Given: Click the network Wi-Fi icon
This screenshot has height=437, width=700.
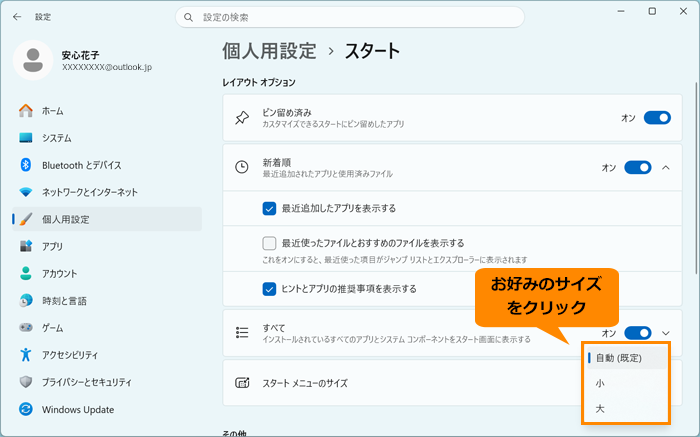Looking at the screenshot, I should (x=26, y=192).
